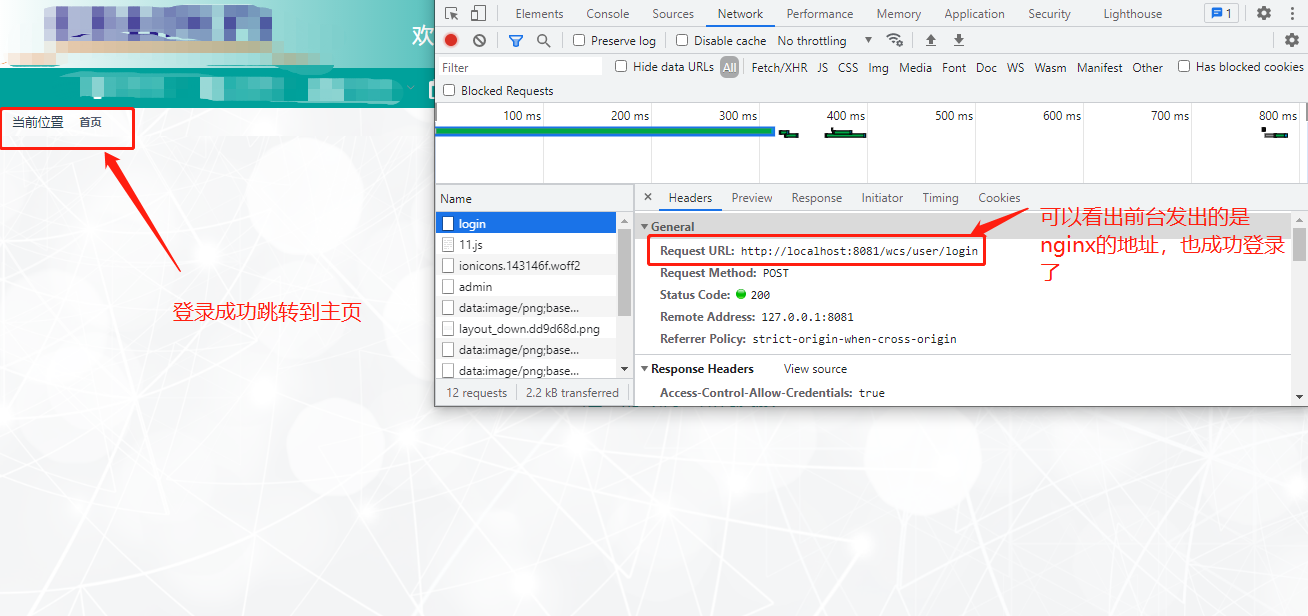The height and width of the screenshot is (616, 1308).
Task: Select the 11.js request row
Action: (527, 245)
